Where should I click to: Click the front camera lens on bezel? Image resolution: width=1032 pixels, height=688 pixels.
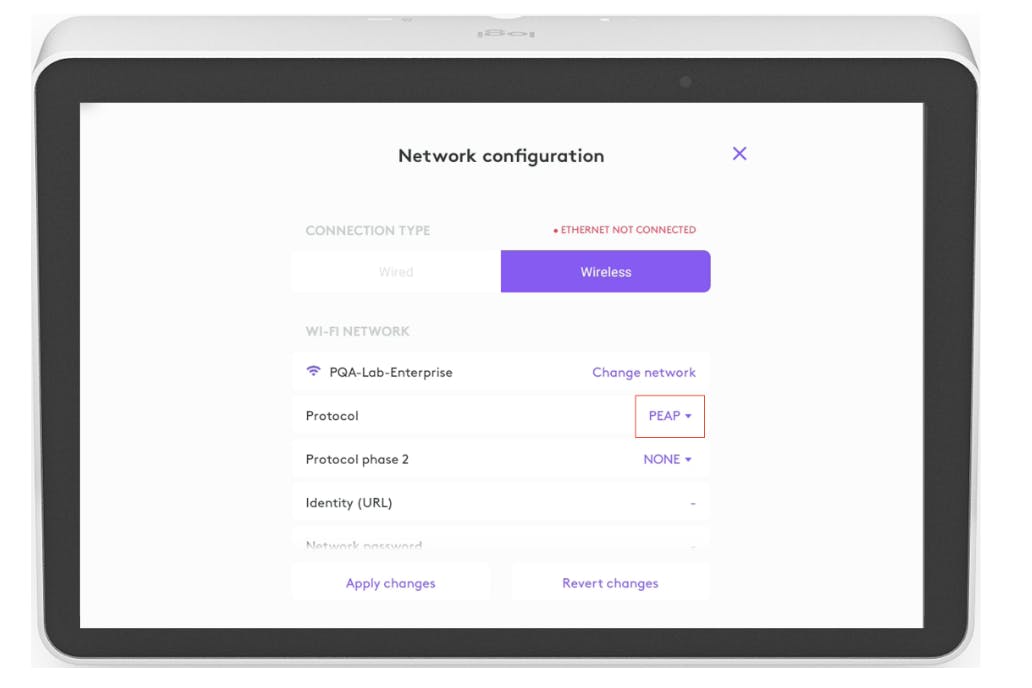tap(685, 82)
